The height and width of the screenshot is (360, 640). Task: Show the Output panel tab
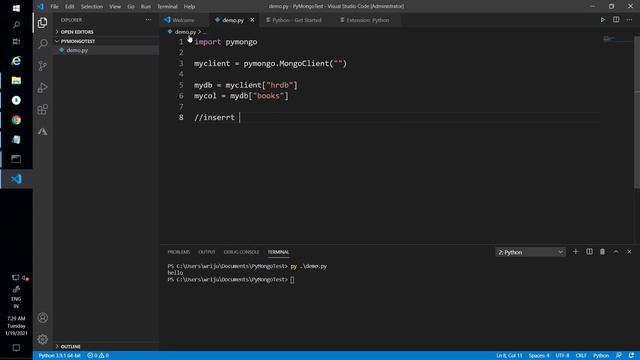pyautogui.click(x=207, y=252)
